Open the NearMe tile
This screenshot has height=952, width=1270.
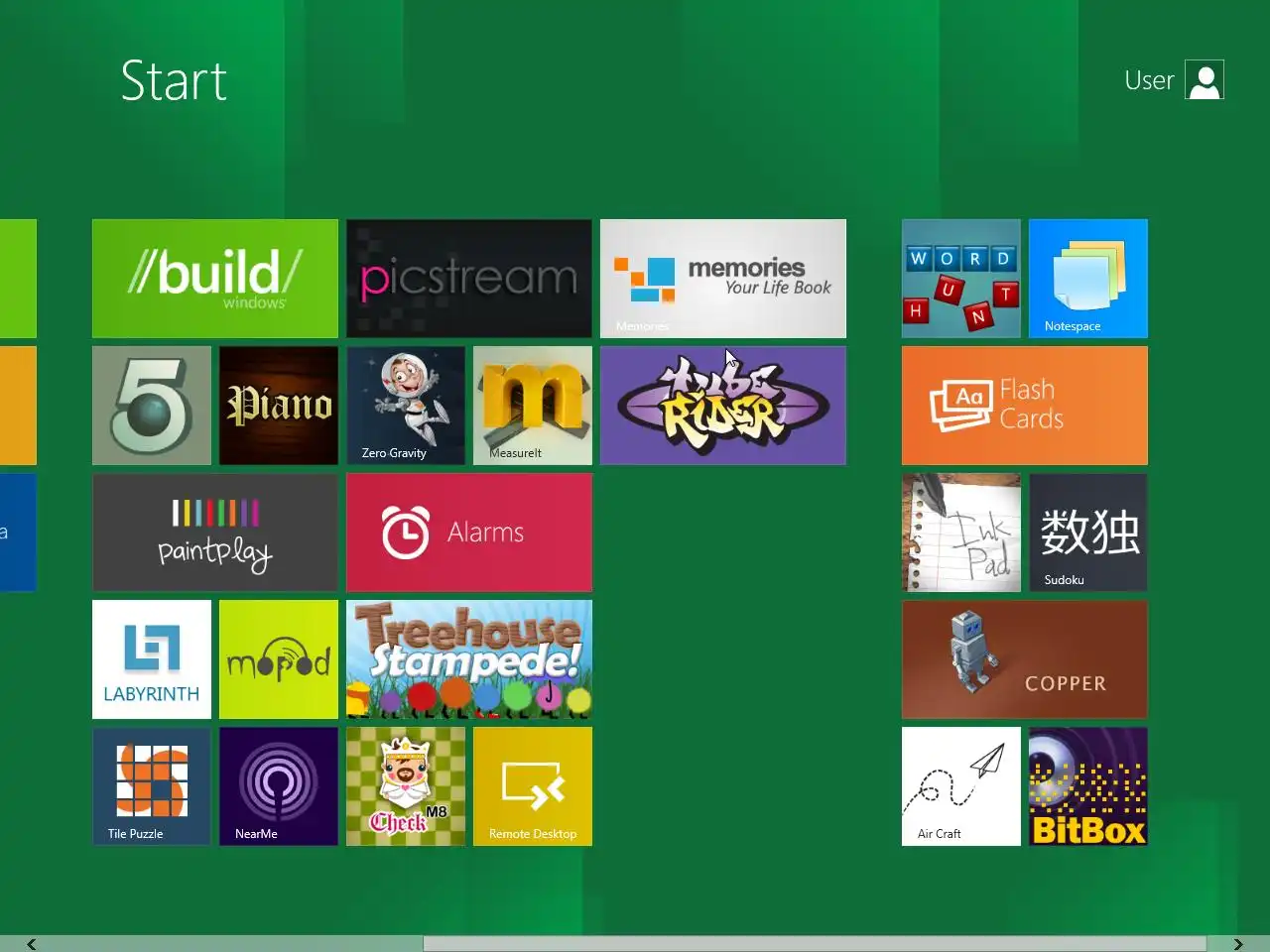tap(279, 786)
